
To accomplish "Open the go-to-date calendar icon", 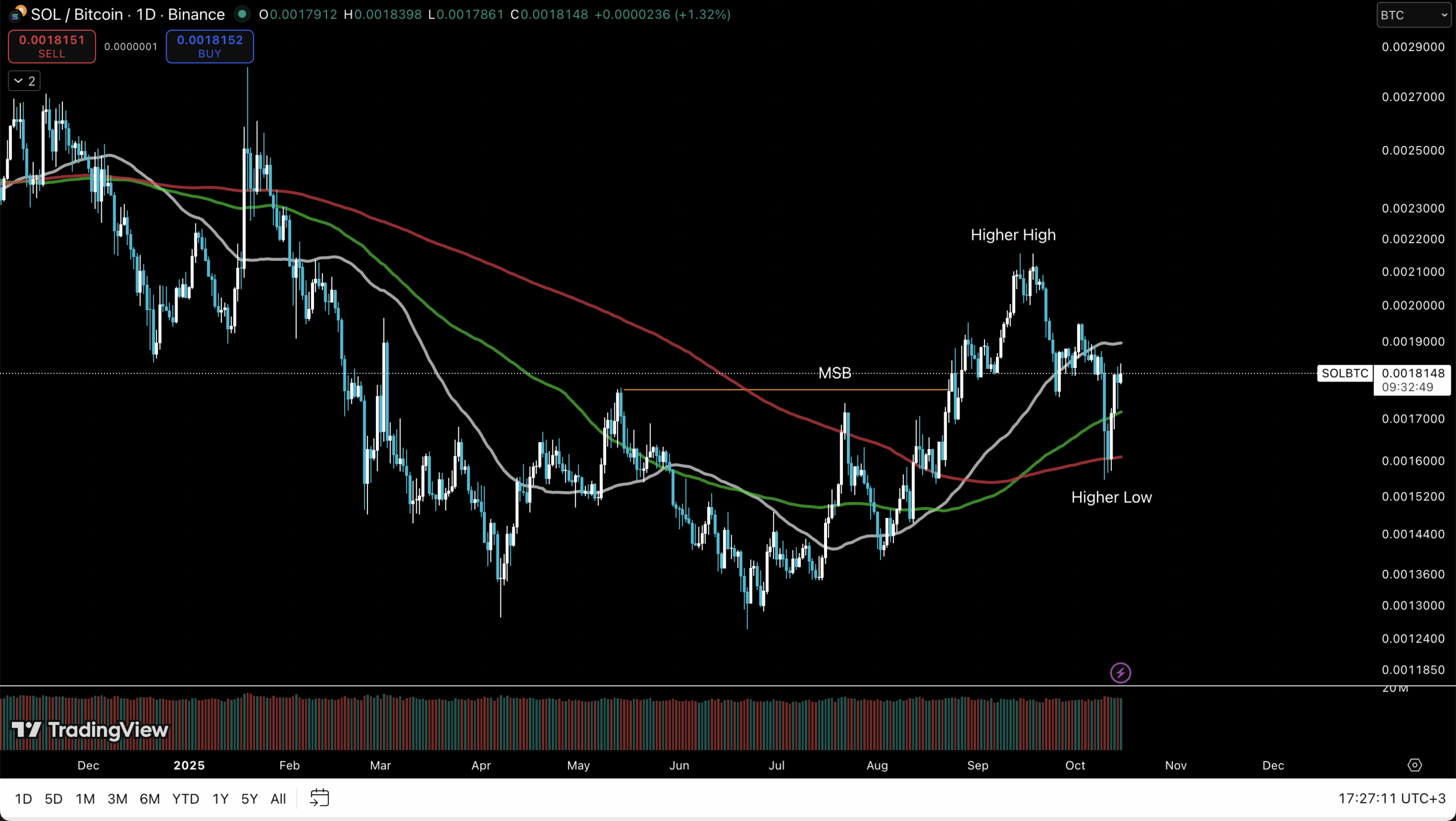I will pos(319,798).
